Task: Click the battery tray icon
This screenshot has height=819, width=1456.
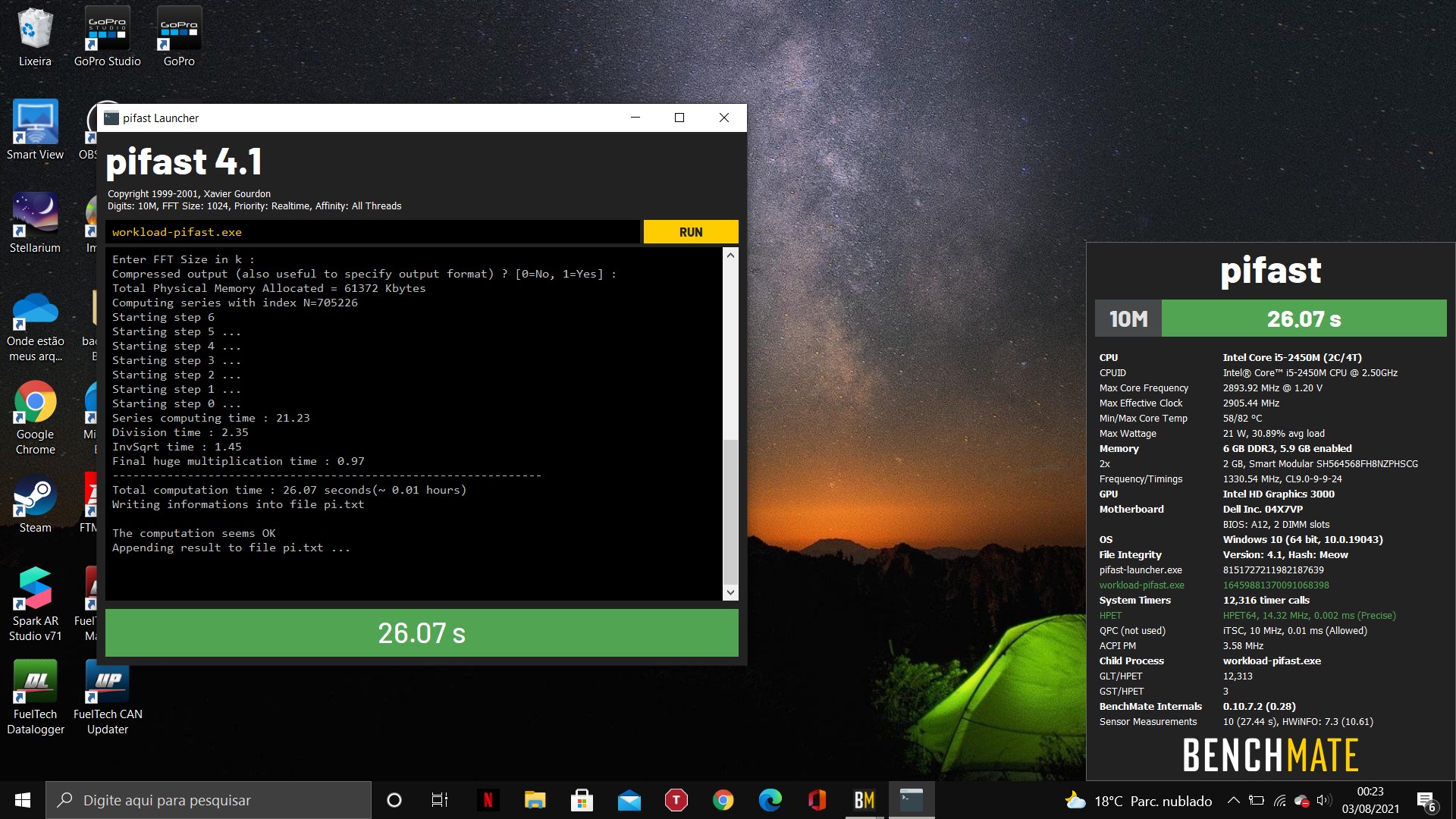Action: click(1257, 800)
